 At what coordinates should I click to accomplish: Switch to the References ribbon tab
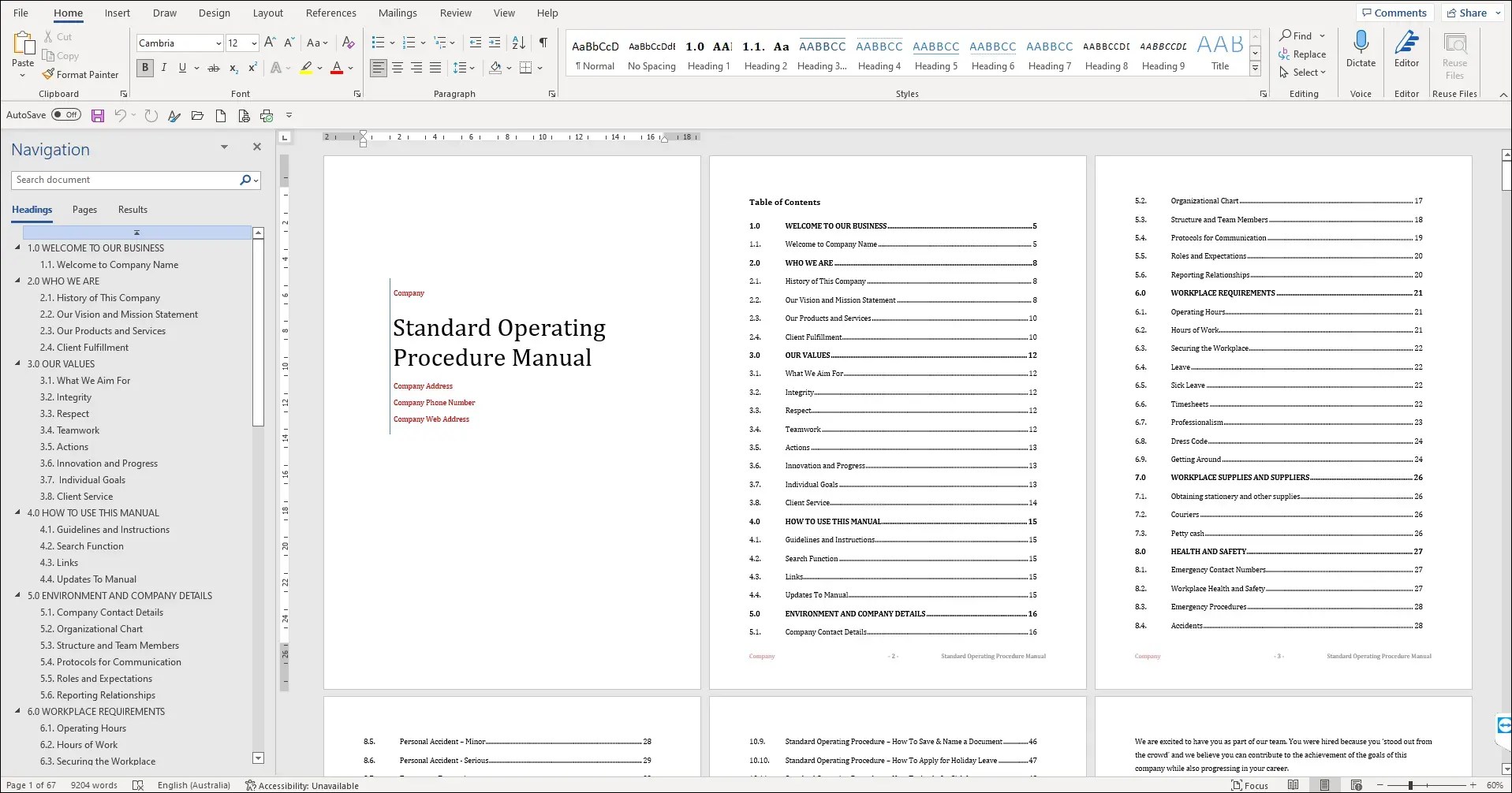point(330,13)
